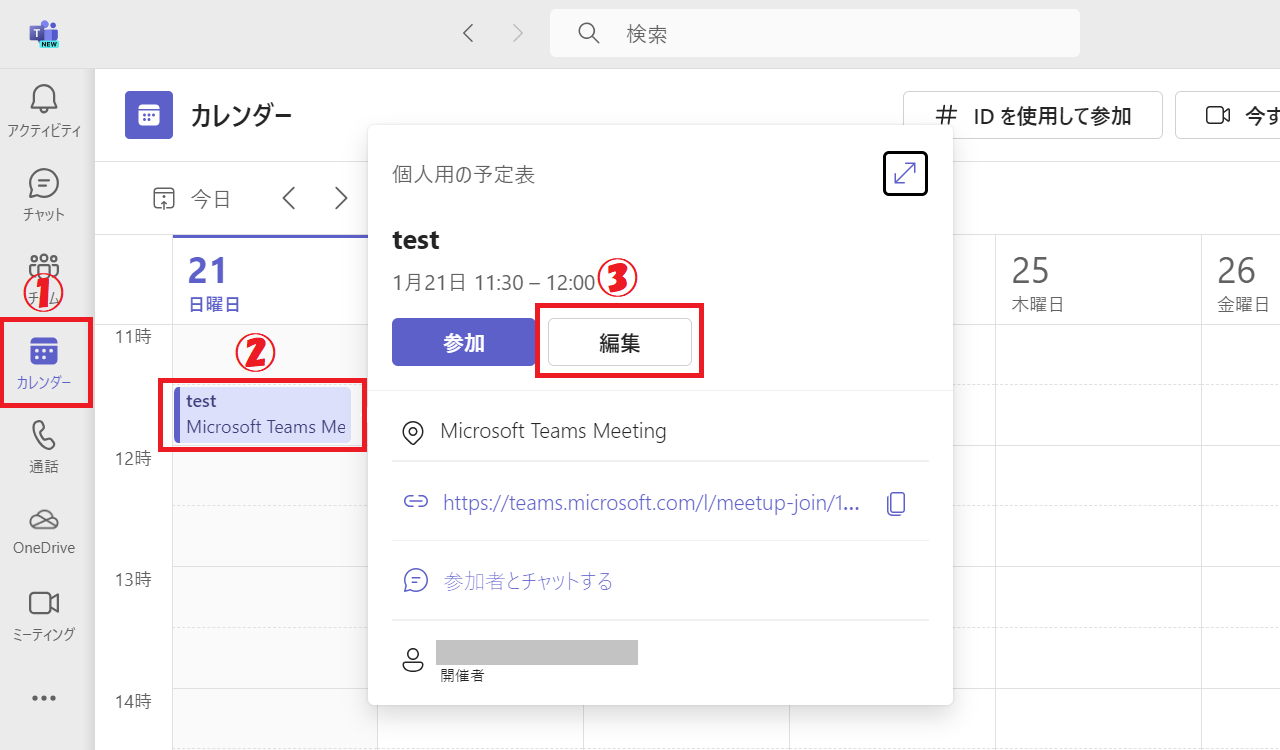Click the 個人用の予定表 label
1280x750 pixels.
point(463,175)
